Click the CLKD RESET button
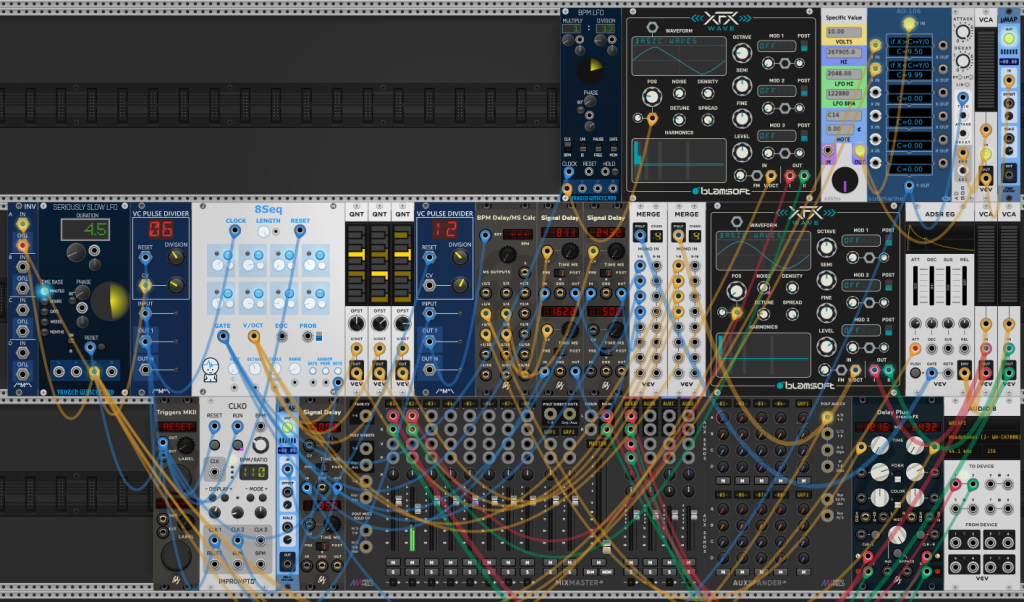The image size is (1024, 602). click(x=215, y=445)
